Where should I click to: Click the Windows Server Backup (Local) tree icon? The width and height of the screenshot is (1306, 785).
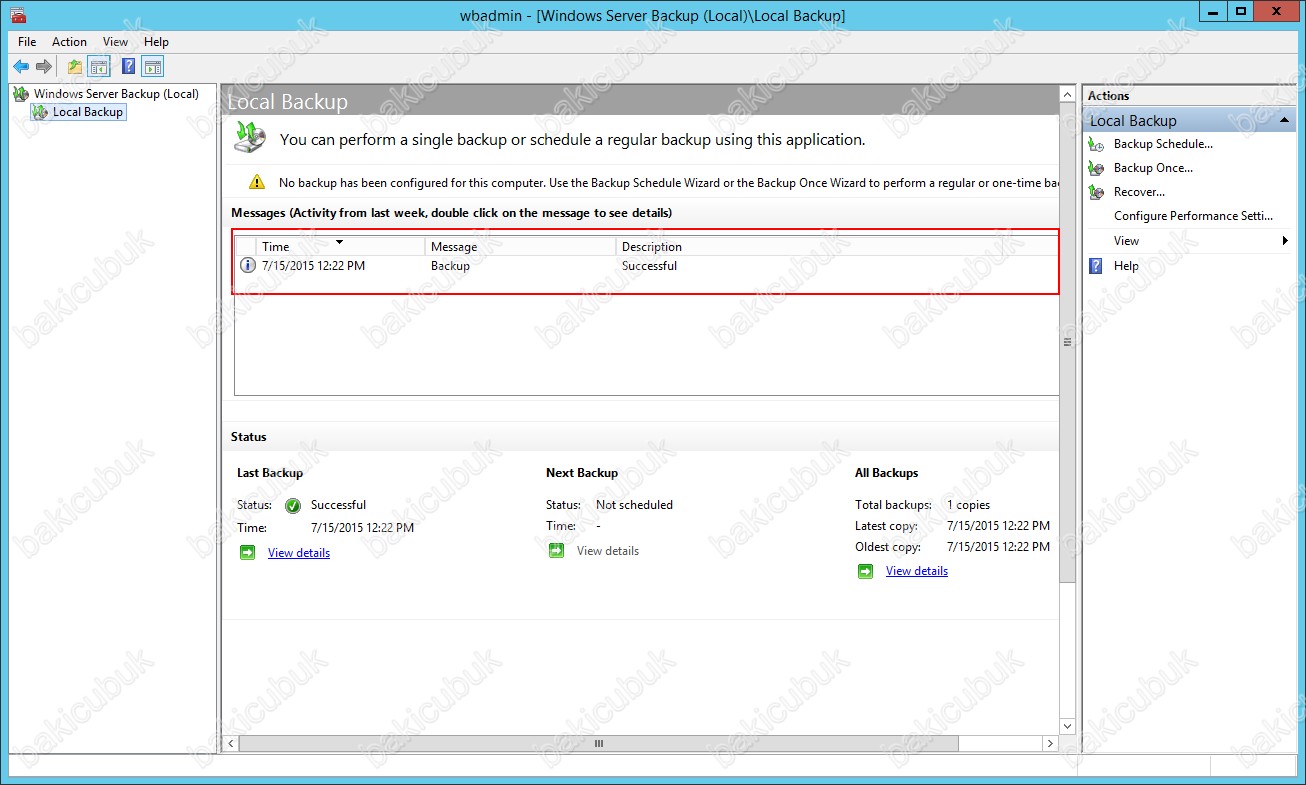21,94
